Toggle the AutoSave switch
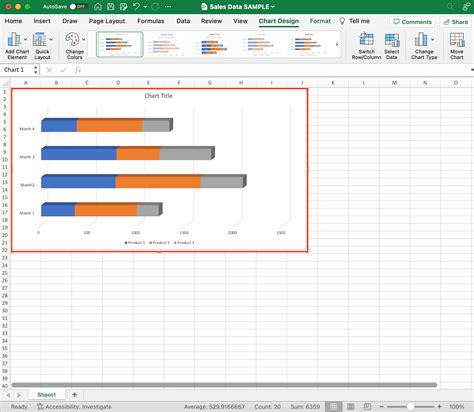 click(77, 7)
